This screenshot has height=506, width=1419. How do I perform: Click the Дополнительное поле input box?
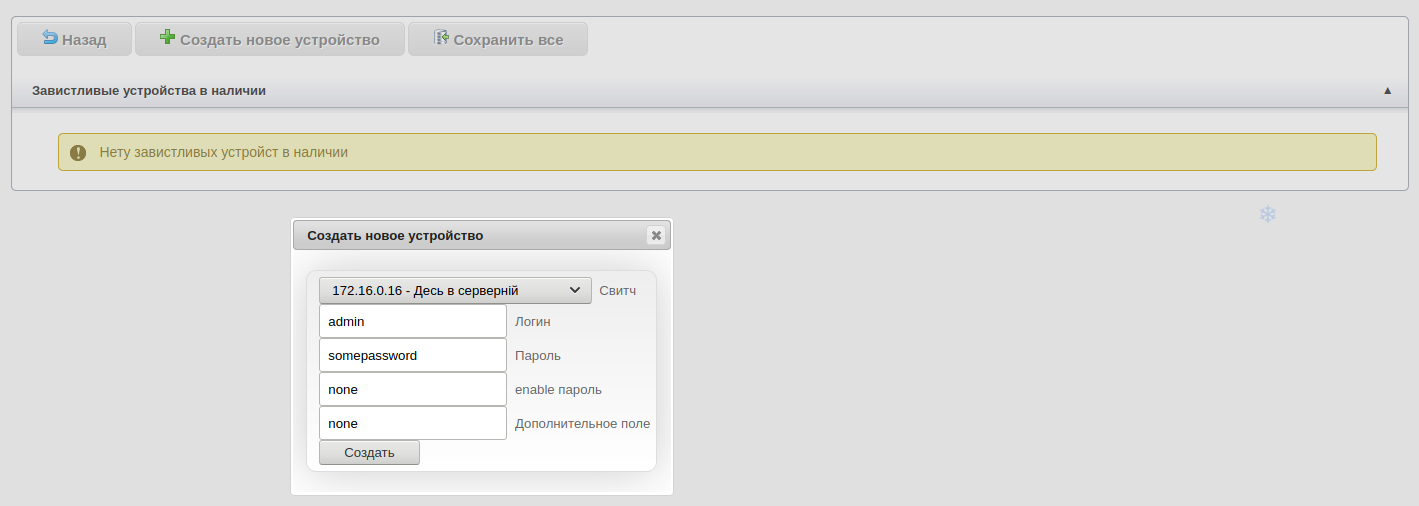pos(412,424)
